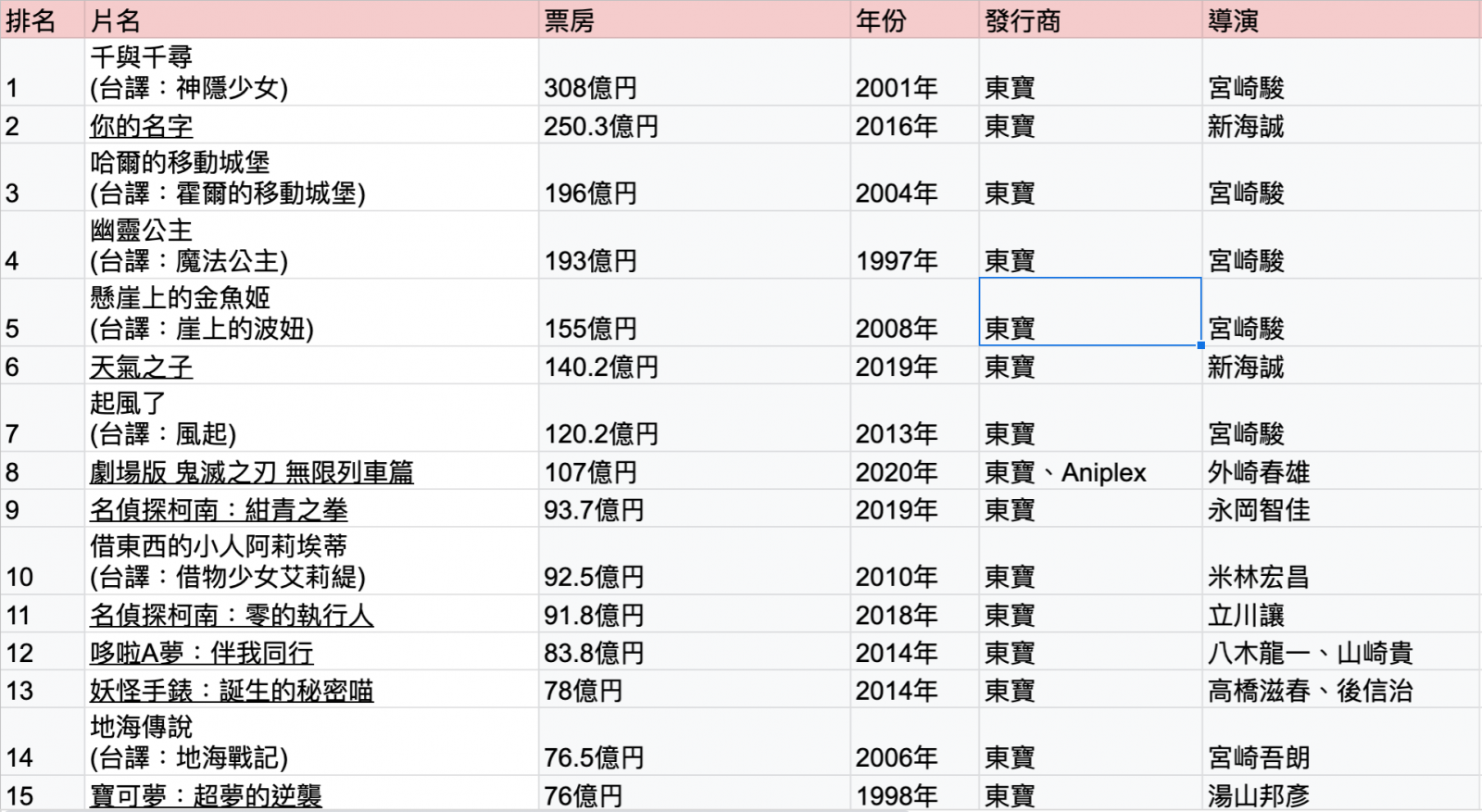Select the 140.2億円 box office cell

(695, 366)
